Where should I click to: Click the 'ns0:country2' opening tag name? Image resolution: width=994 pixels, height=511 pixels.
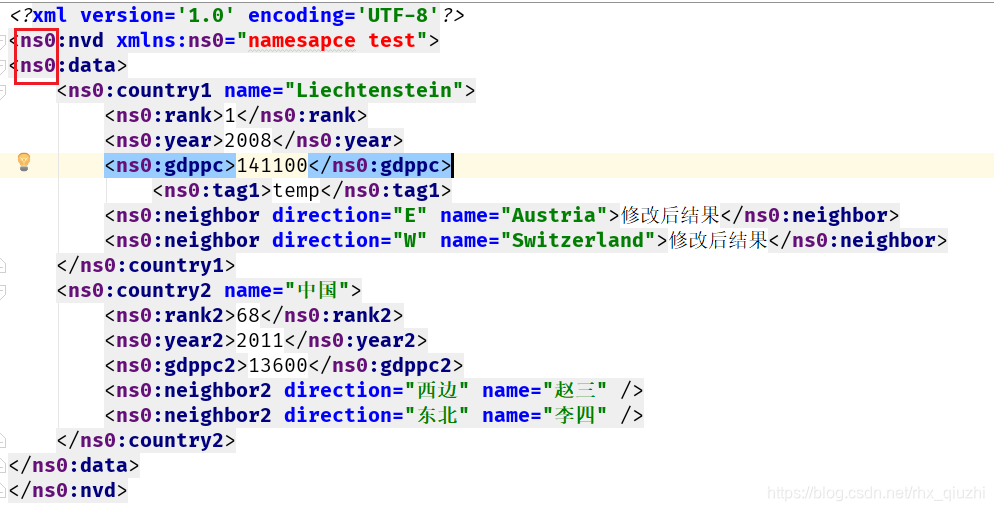click(x=139, y=291)
